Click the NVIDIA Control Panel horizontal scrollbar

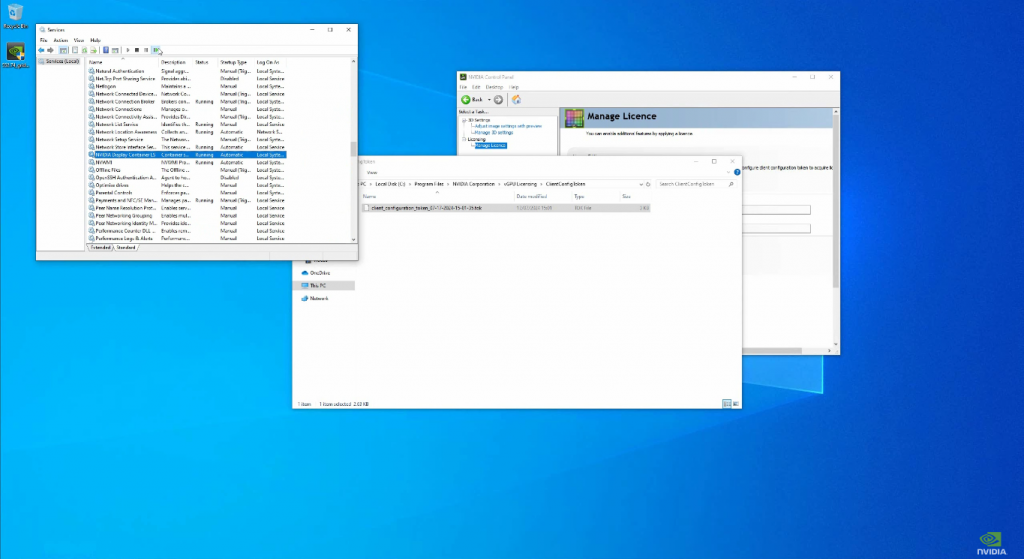click(x=772, y=351)
